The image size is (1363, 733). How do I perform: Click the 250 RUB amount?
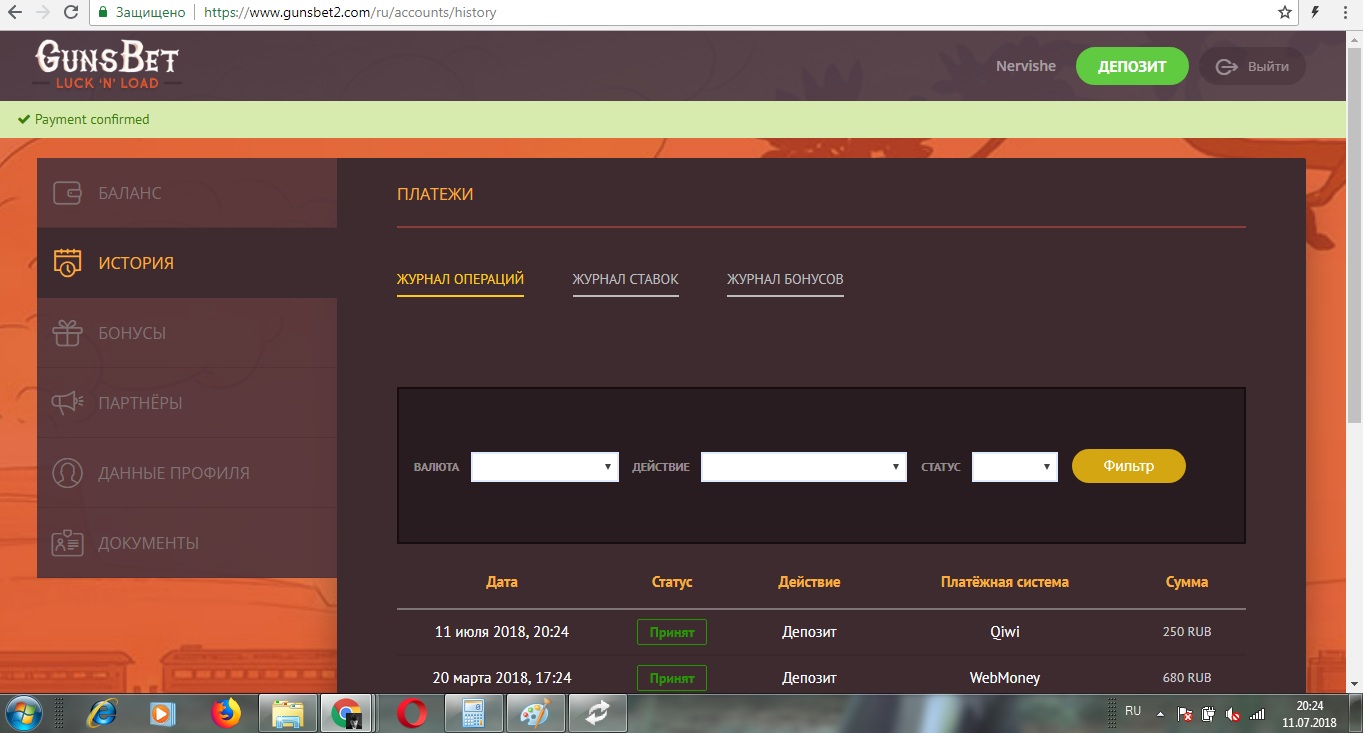click(x=1187, y=632)
